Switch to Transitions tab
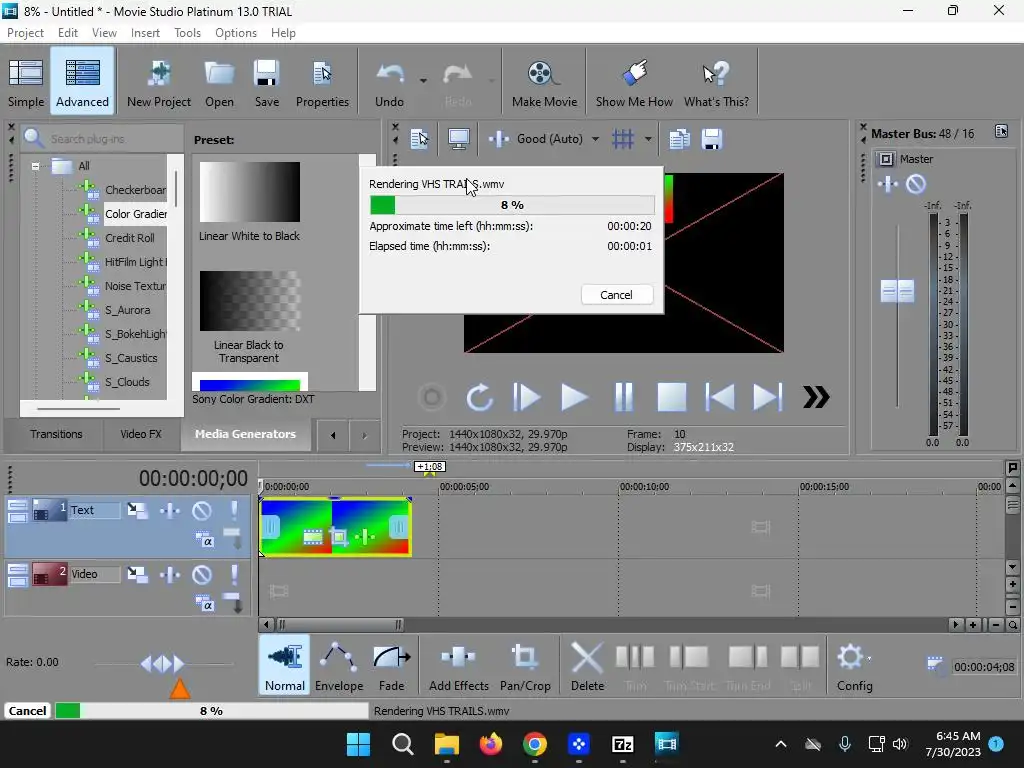The width and height of the screenshot is (1024, 768). click(56, 434)
